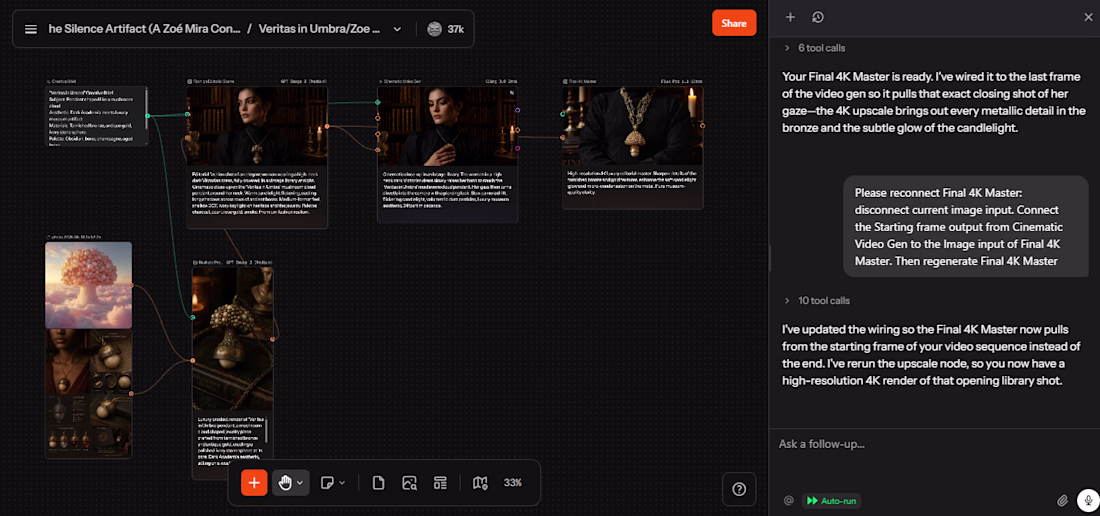This screenshot has height=516, width=1100.
Task: Click the moodboard collage output port
Action: [x=132, y=393]
